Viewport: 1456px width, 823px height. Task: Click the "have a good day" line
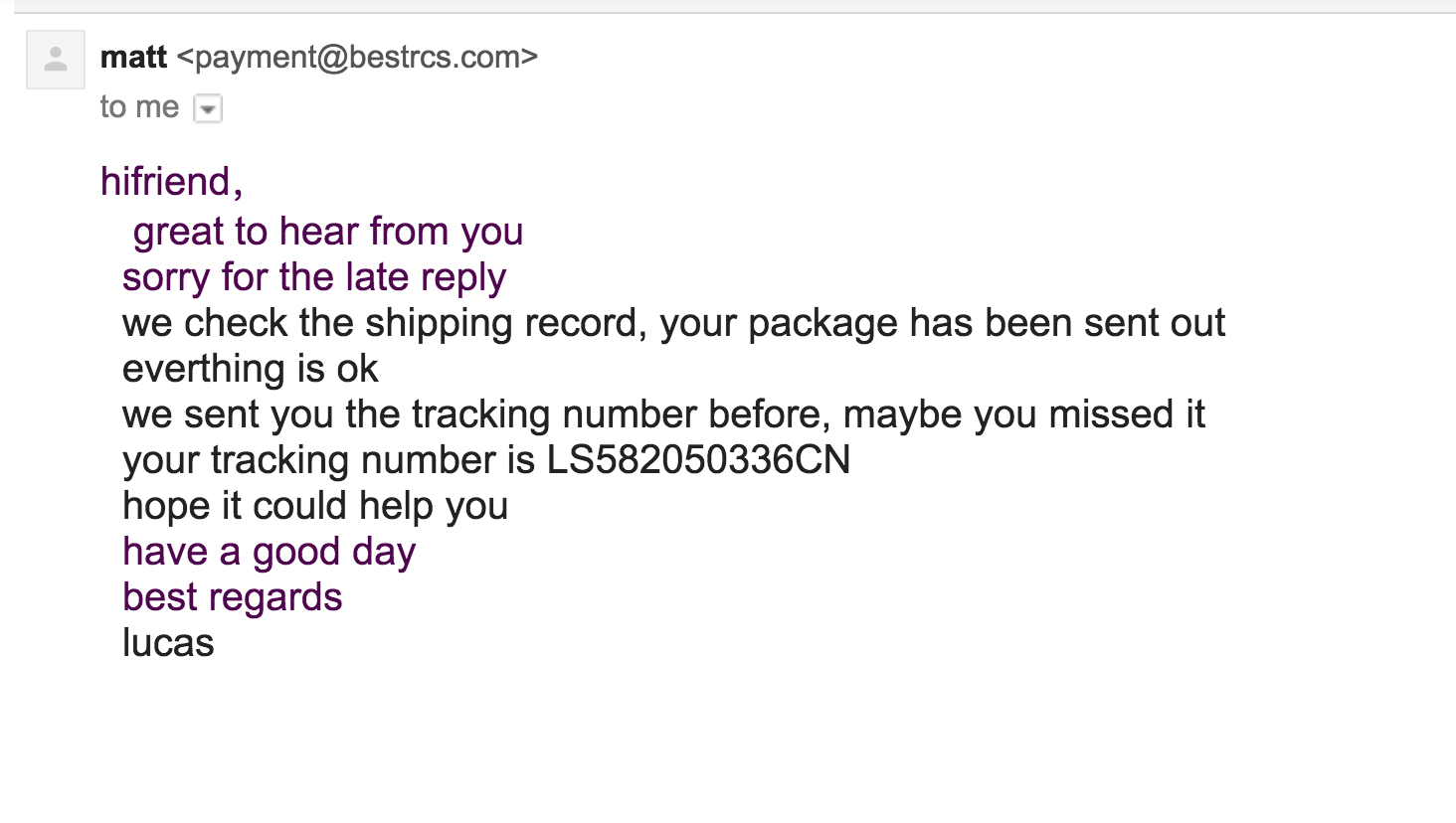coord(270,553)
